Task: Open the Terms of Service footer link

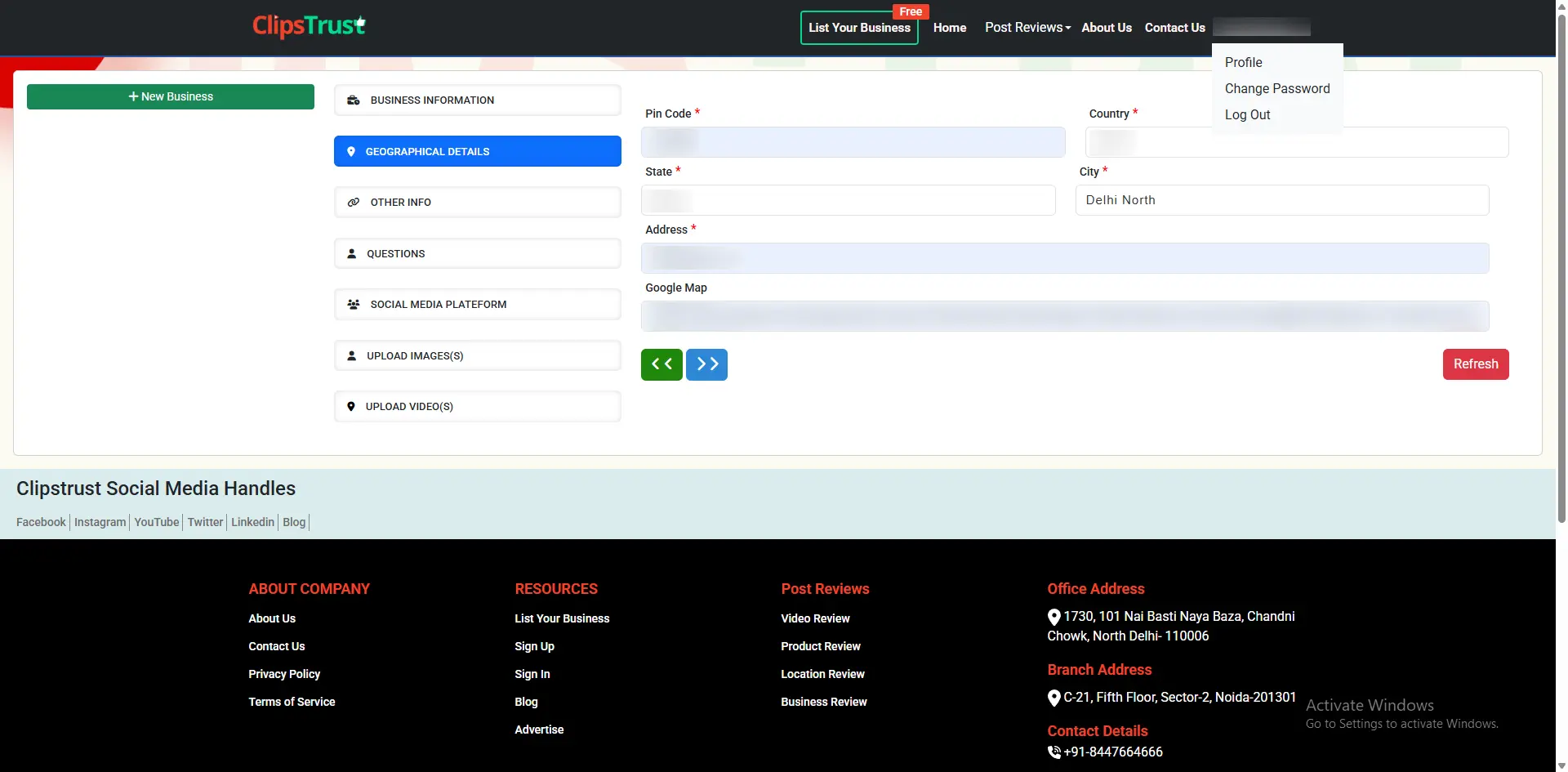Action: [292, 702]
